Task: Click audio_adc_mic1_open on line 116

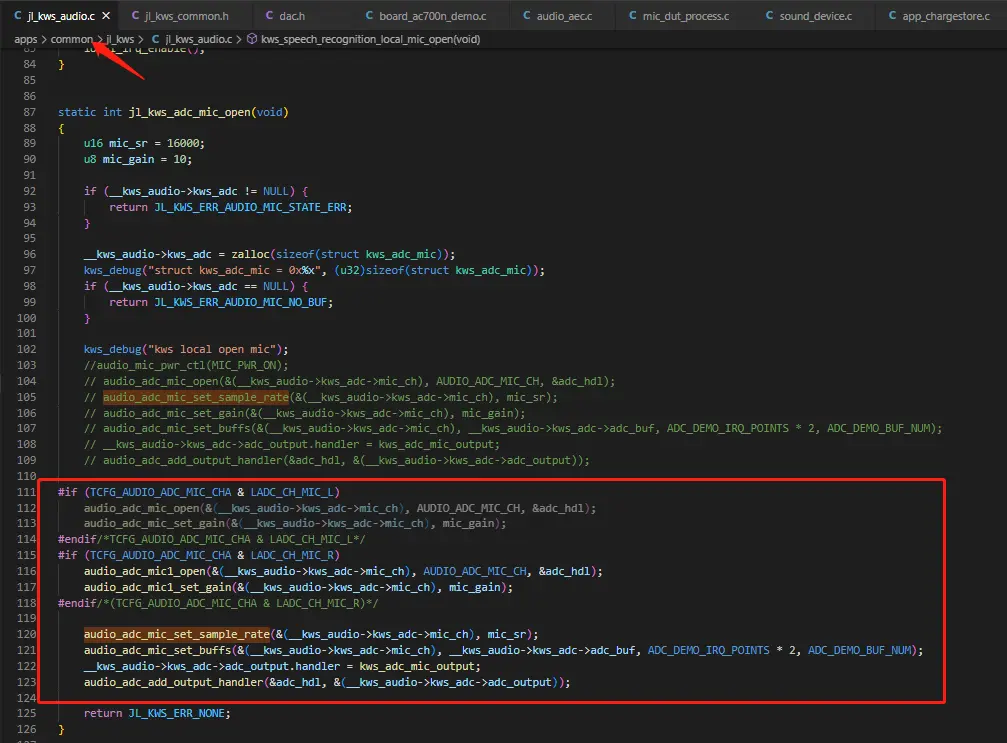Action: [x=144, y=571]
